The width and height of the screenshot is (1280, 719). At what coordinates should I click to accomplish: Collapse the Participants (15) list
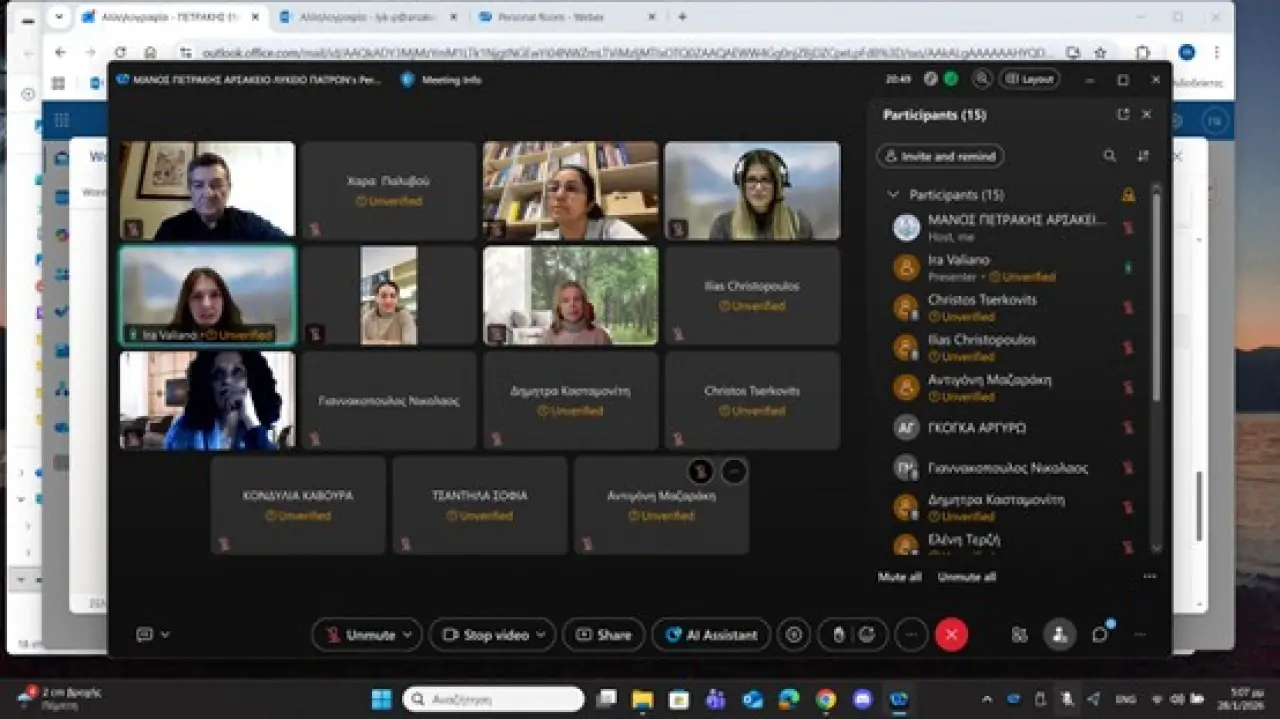coord(892,195)
